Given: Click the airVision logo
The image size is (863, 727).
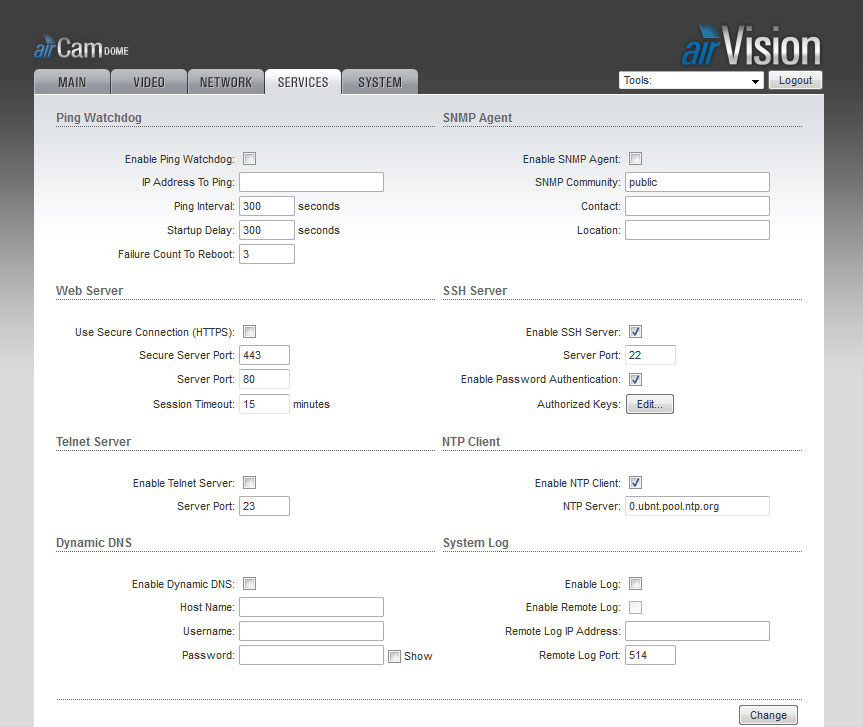Looking at the screenshot, I should pos(748,44).
